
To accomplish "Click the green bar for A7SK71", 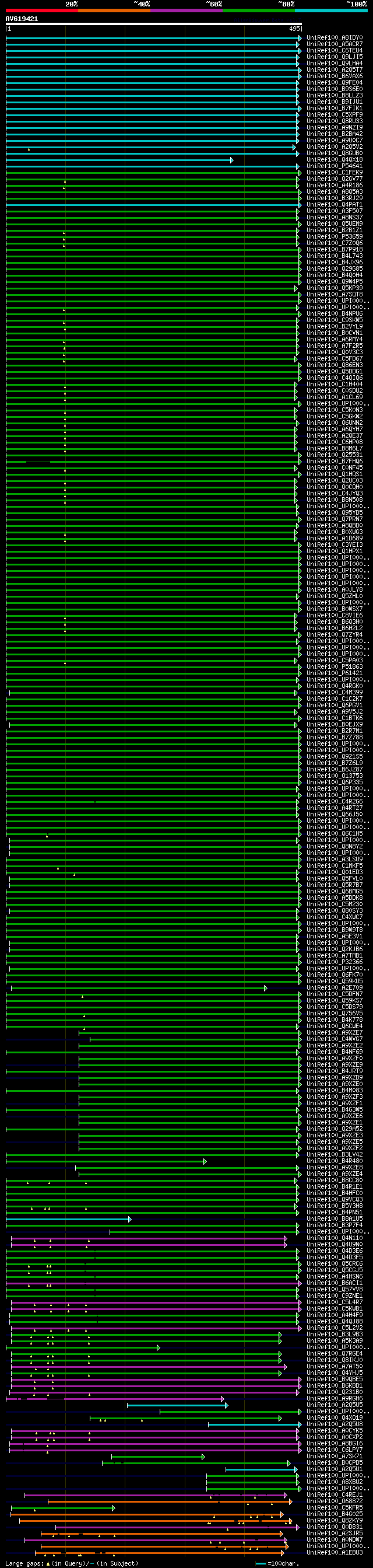I will tap(159, 1457).
